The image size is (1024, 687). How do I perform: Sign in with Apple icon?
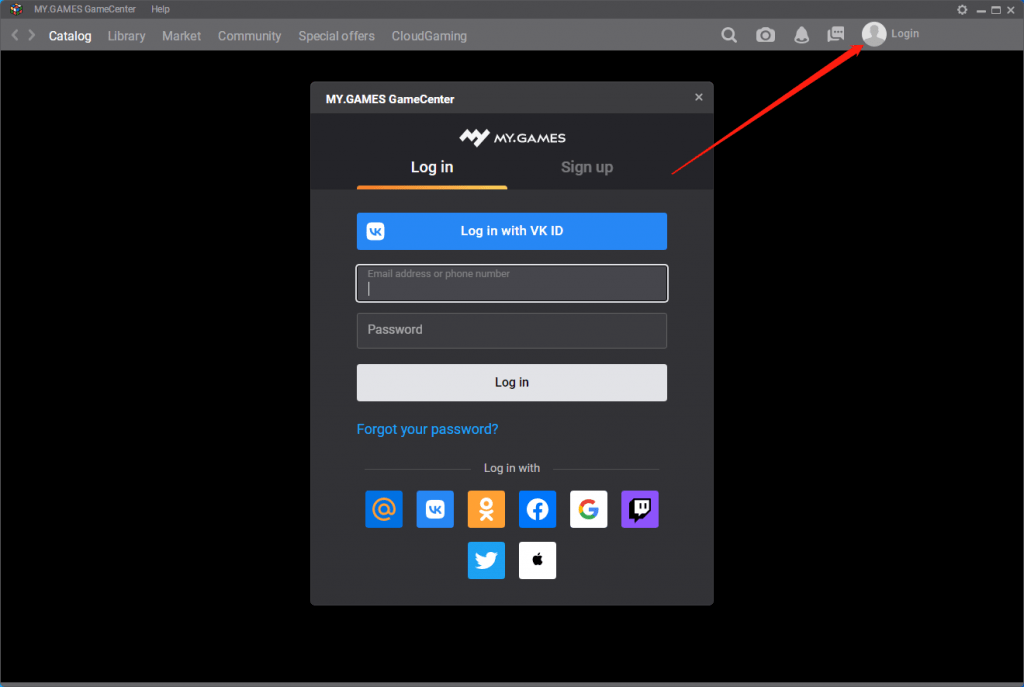tap(537, 560)
